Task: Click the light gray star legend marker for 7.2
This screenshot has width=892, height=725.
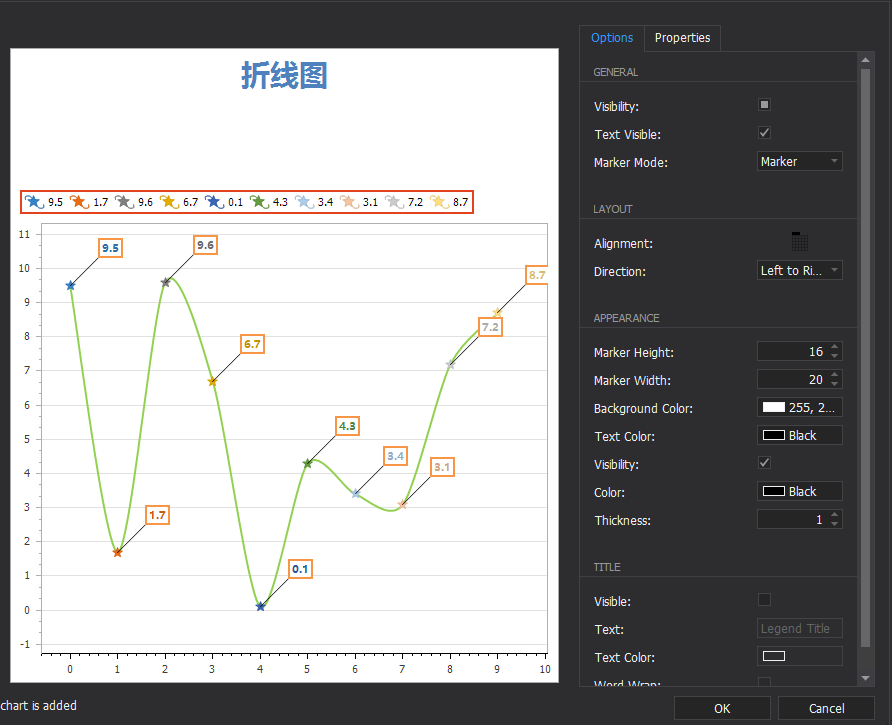Action: pyautogui.click(x=394, y=201)
